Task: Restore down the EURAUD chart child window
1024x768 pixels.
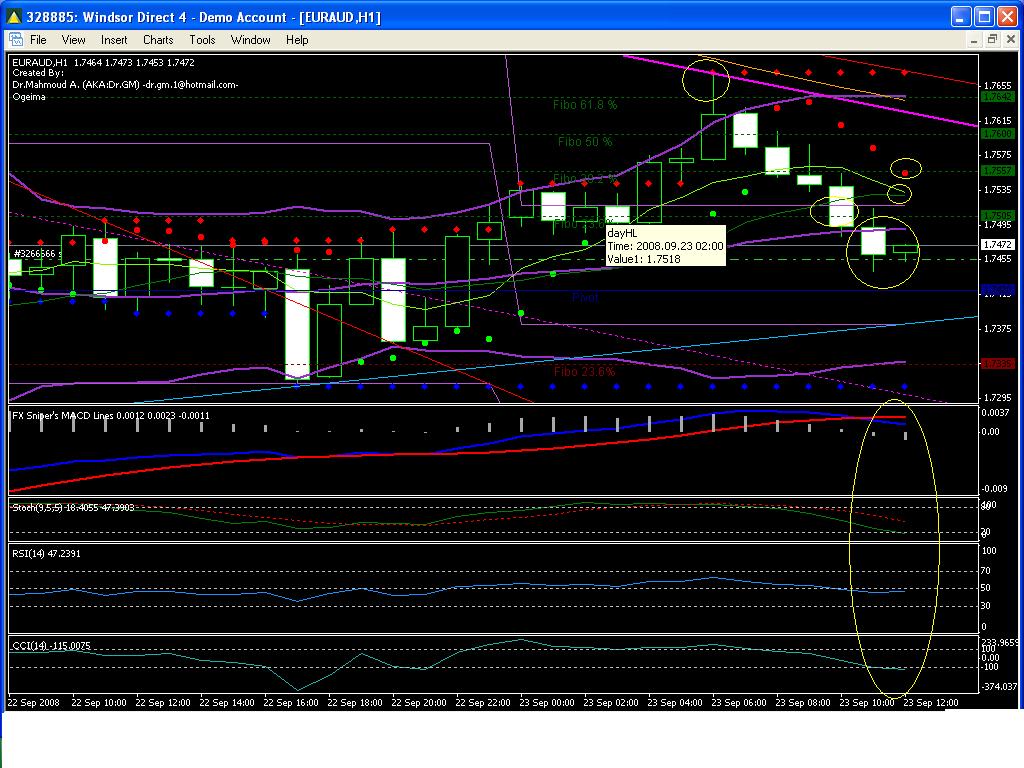Action: (x=992, y=40)
